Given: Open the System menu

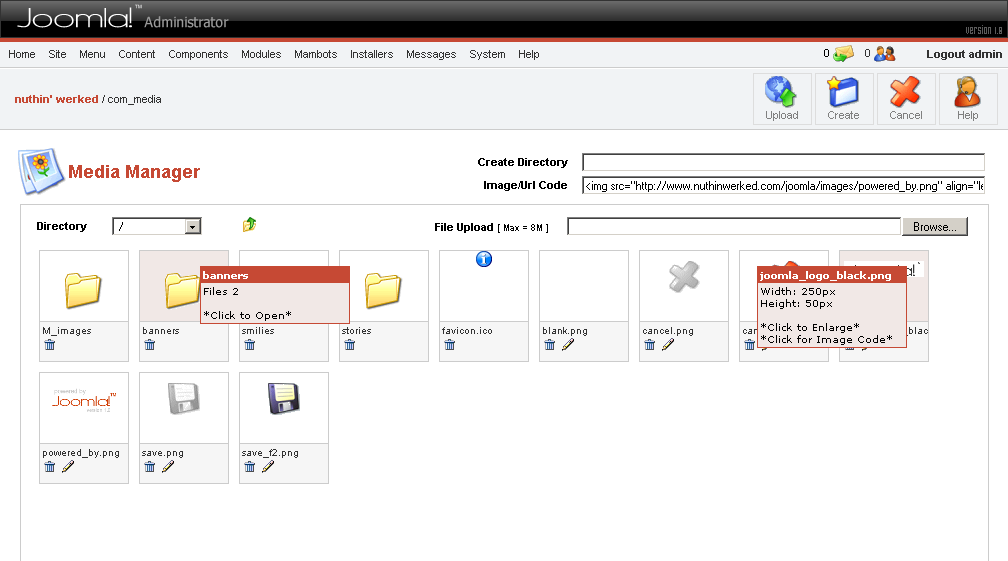Looking at the screenshot, I should coord(487,54).
